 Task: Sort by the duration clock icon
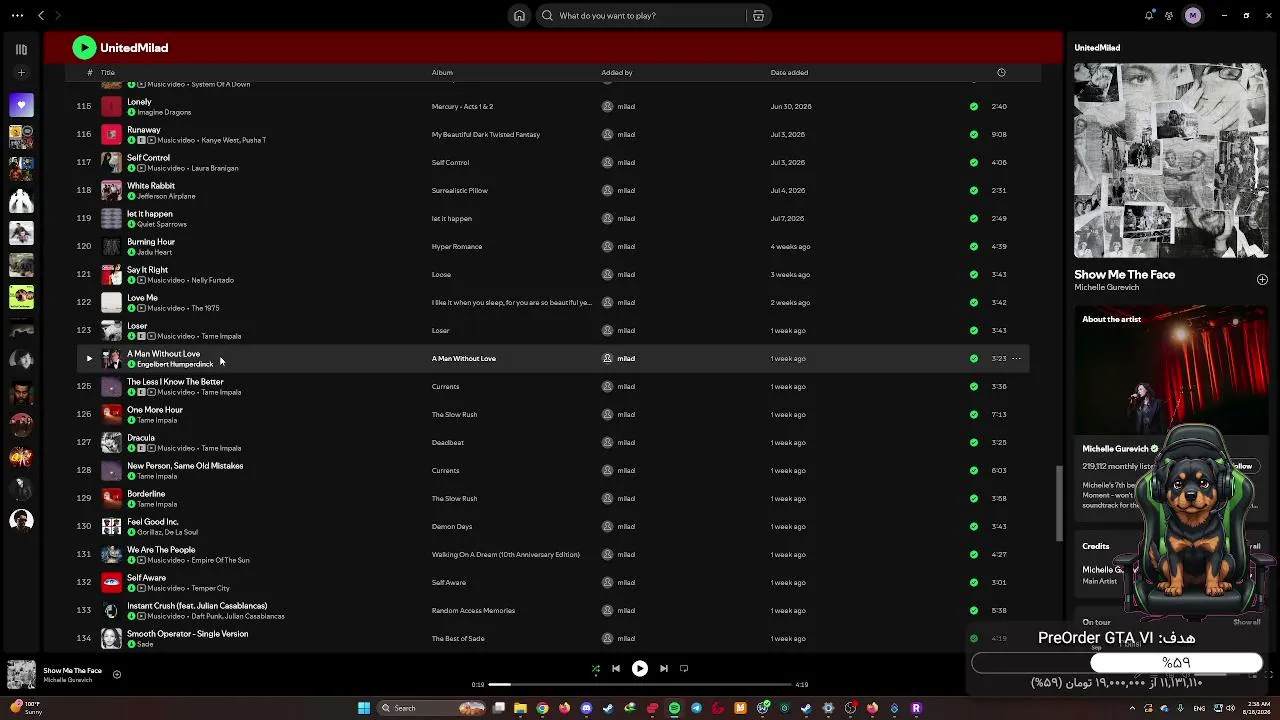1001,72
